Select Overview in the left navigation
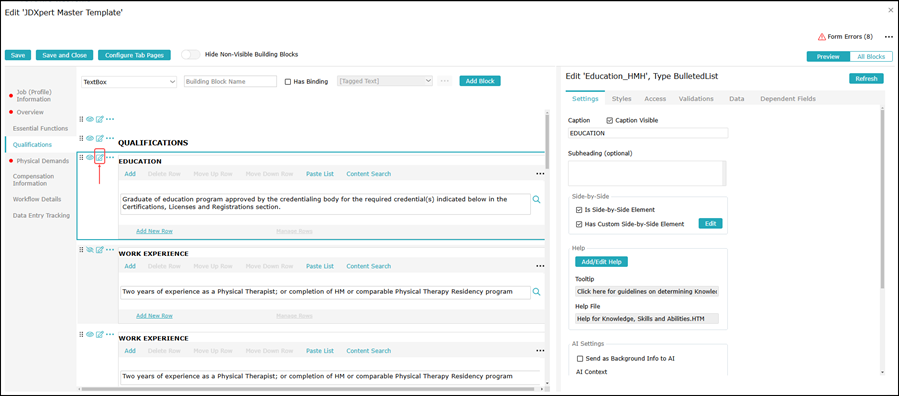This screenshot has height=396, width=899. point(30,112)
